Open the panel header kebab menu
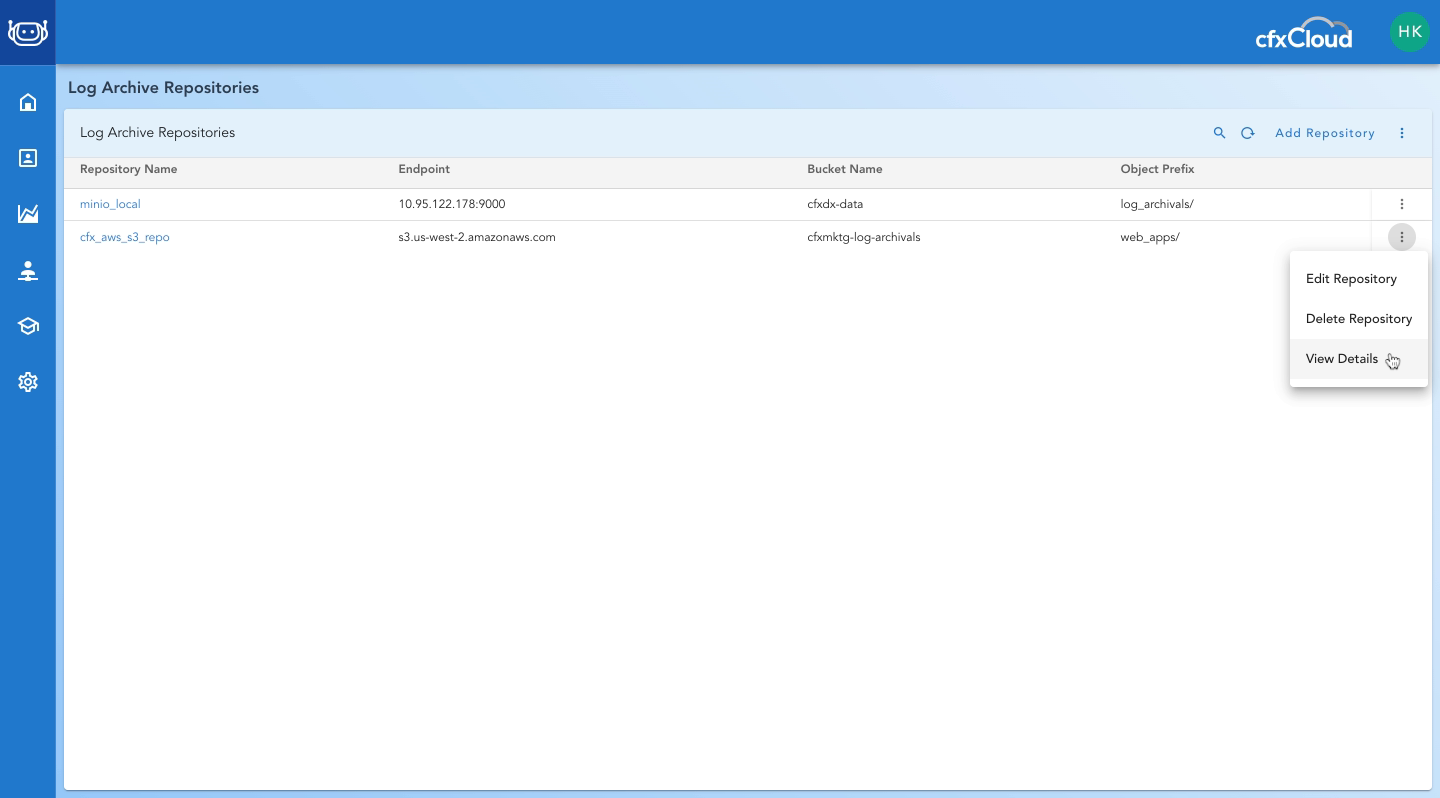 1402,133
